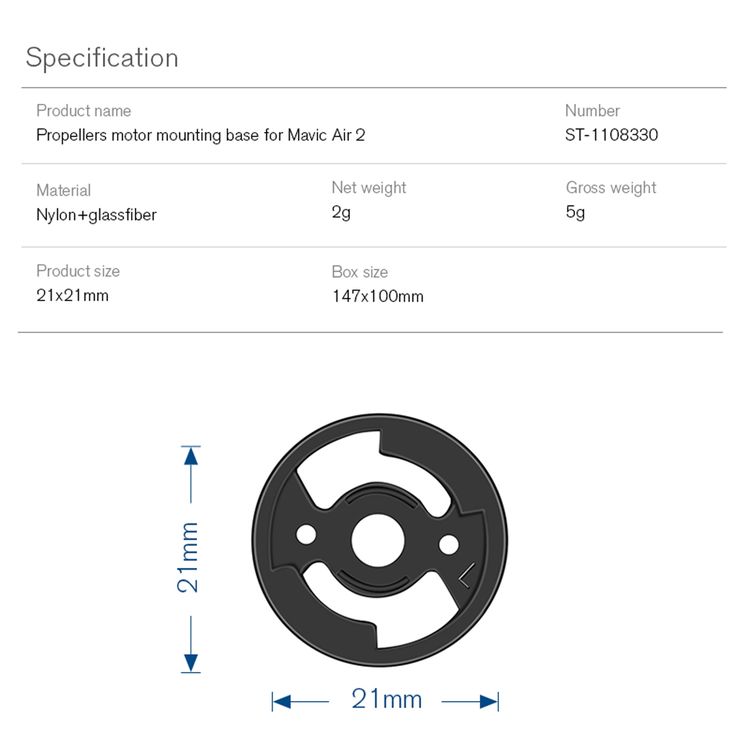Click the Specification heading
750x750 pixels.
coord(102,58)
